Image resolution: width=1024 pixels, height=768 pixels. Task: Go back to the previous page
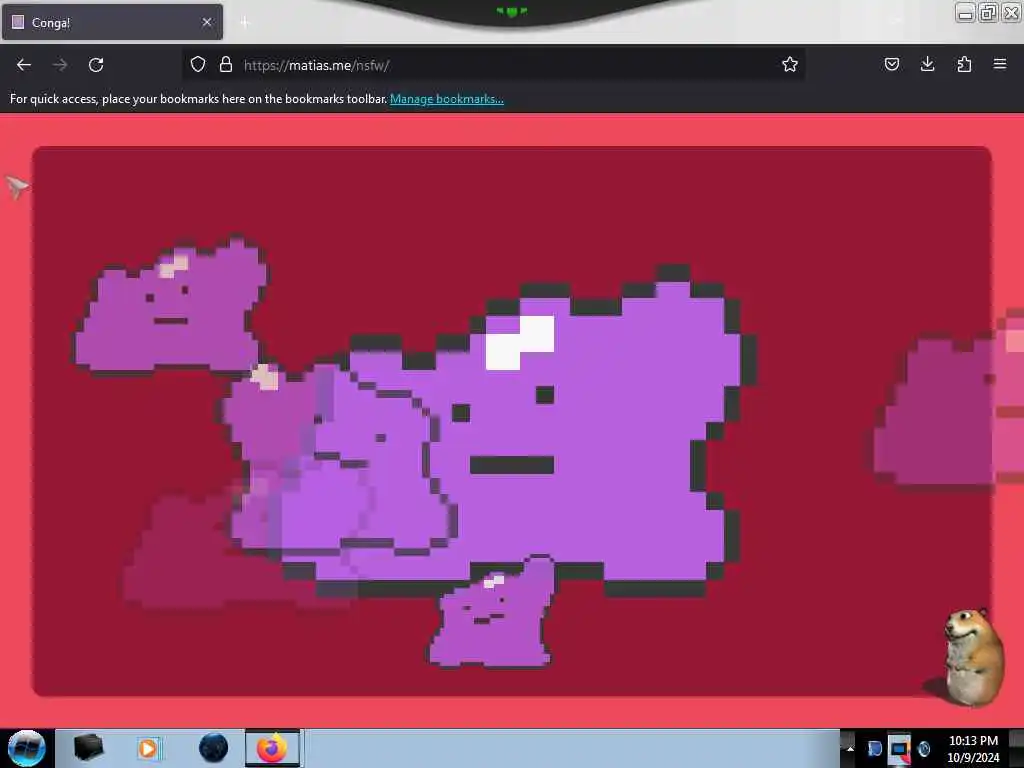coord(24,65)
